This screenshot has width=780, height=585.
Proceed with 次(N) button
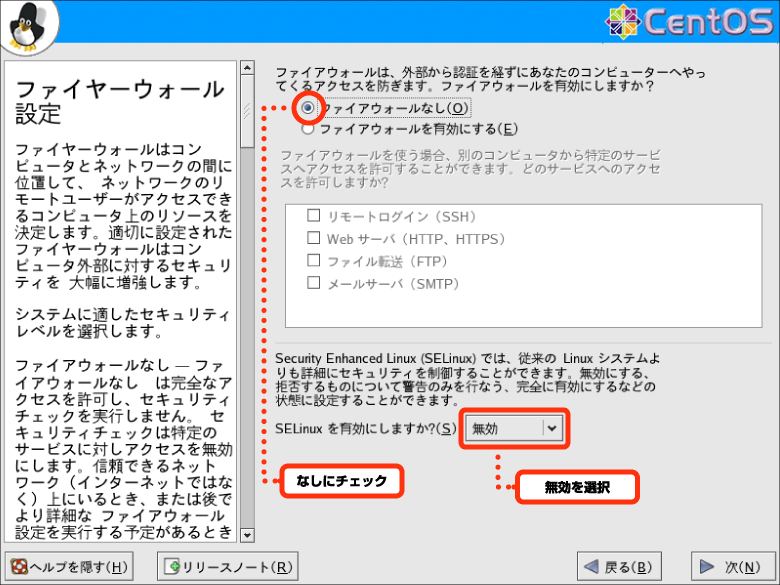pyautogui.click(x=732, y=567)
